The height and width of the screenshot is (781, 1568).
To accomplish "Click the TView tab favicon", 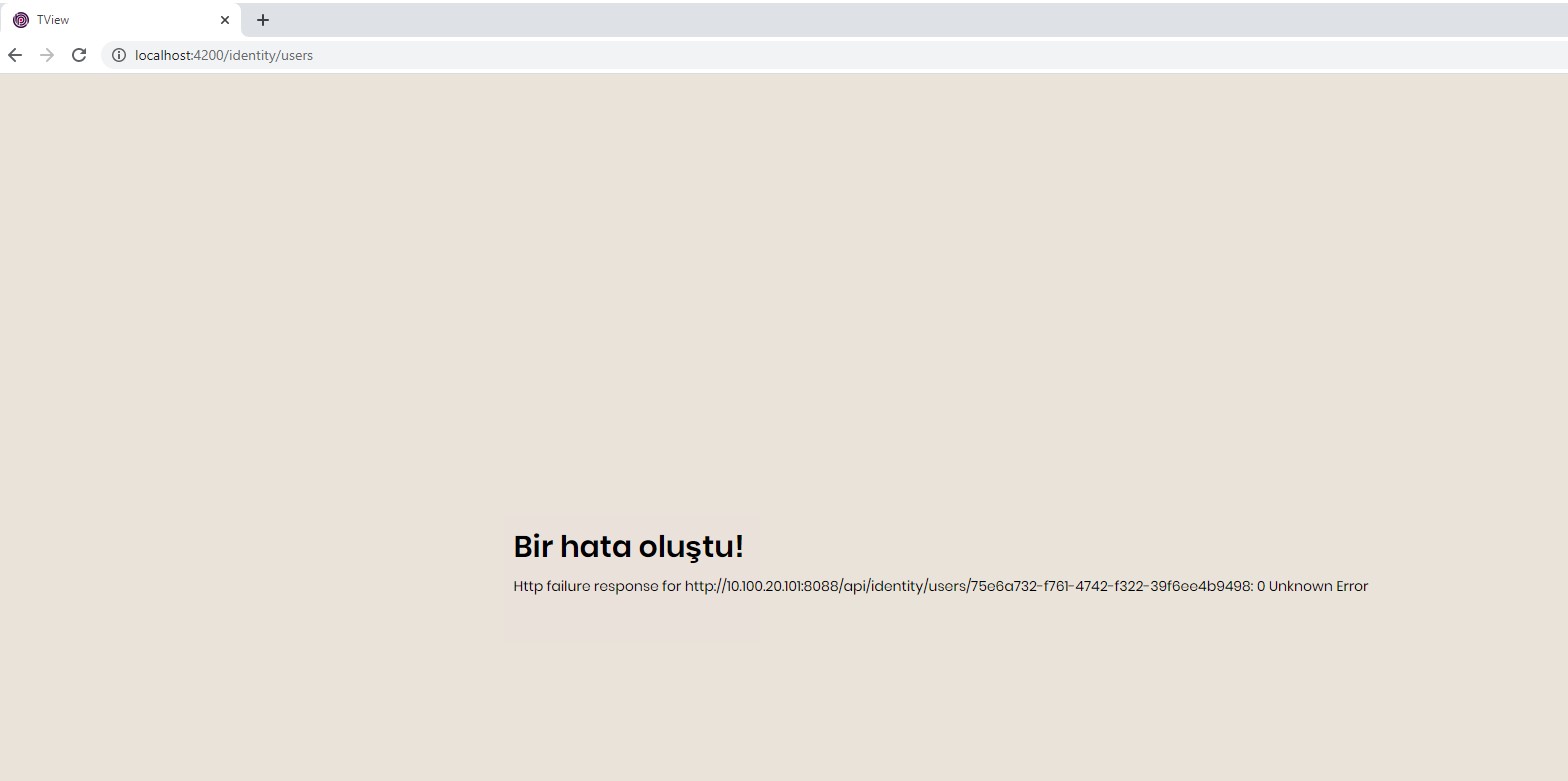I will (x=21, y=20).
